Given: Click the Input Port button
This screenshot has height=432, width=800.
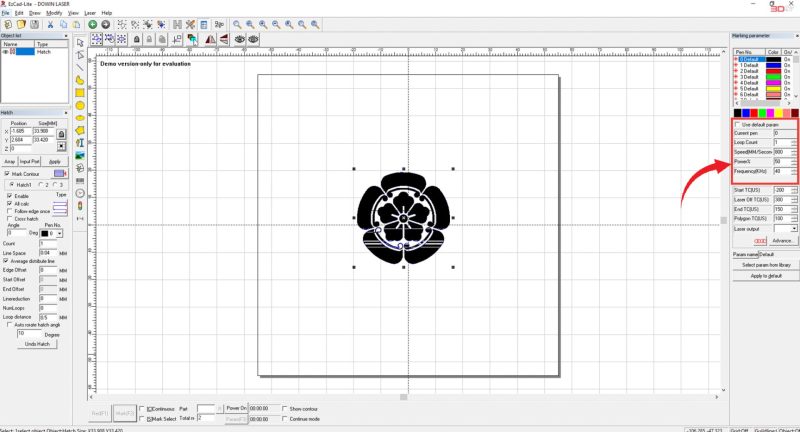Looking at the screenshot, I should [29, 162].
